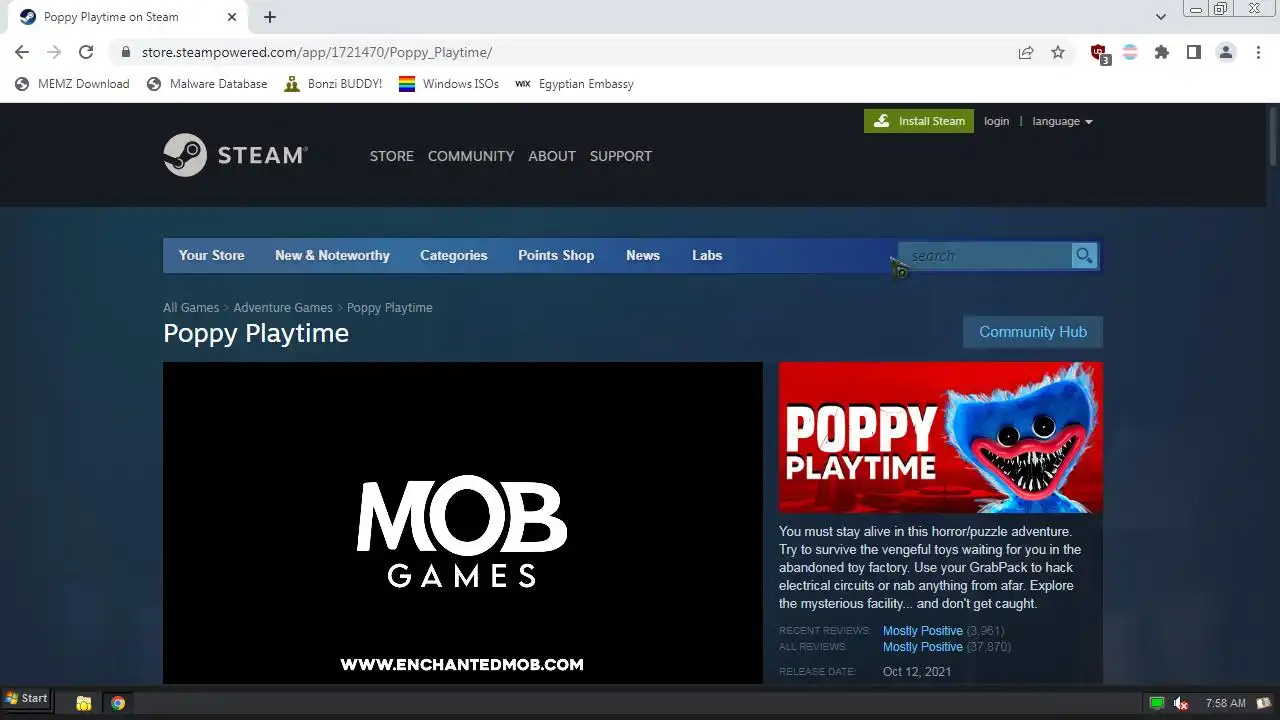
Task: Click the show desktop tray icon
Action: pos(1264,703)
